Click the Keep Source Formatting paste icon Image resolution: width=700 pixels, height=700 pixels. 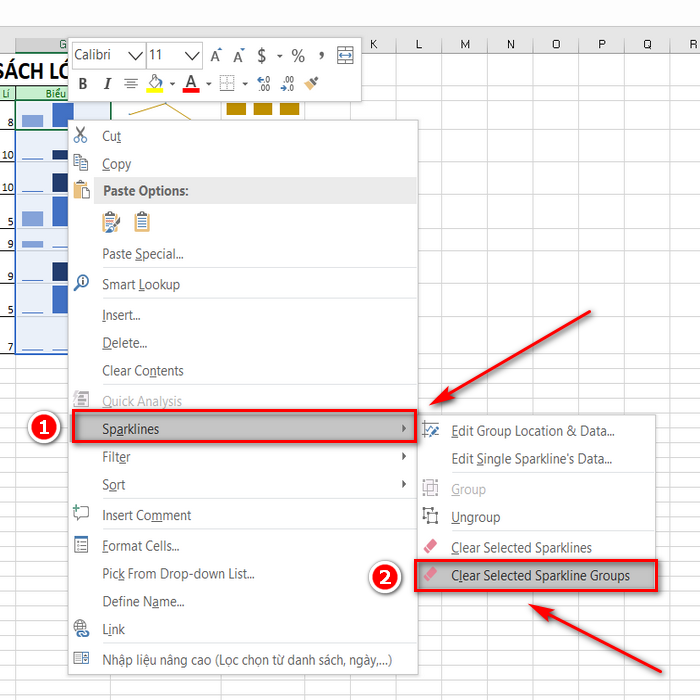pos(111,222)
